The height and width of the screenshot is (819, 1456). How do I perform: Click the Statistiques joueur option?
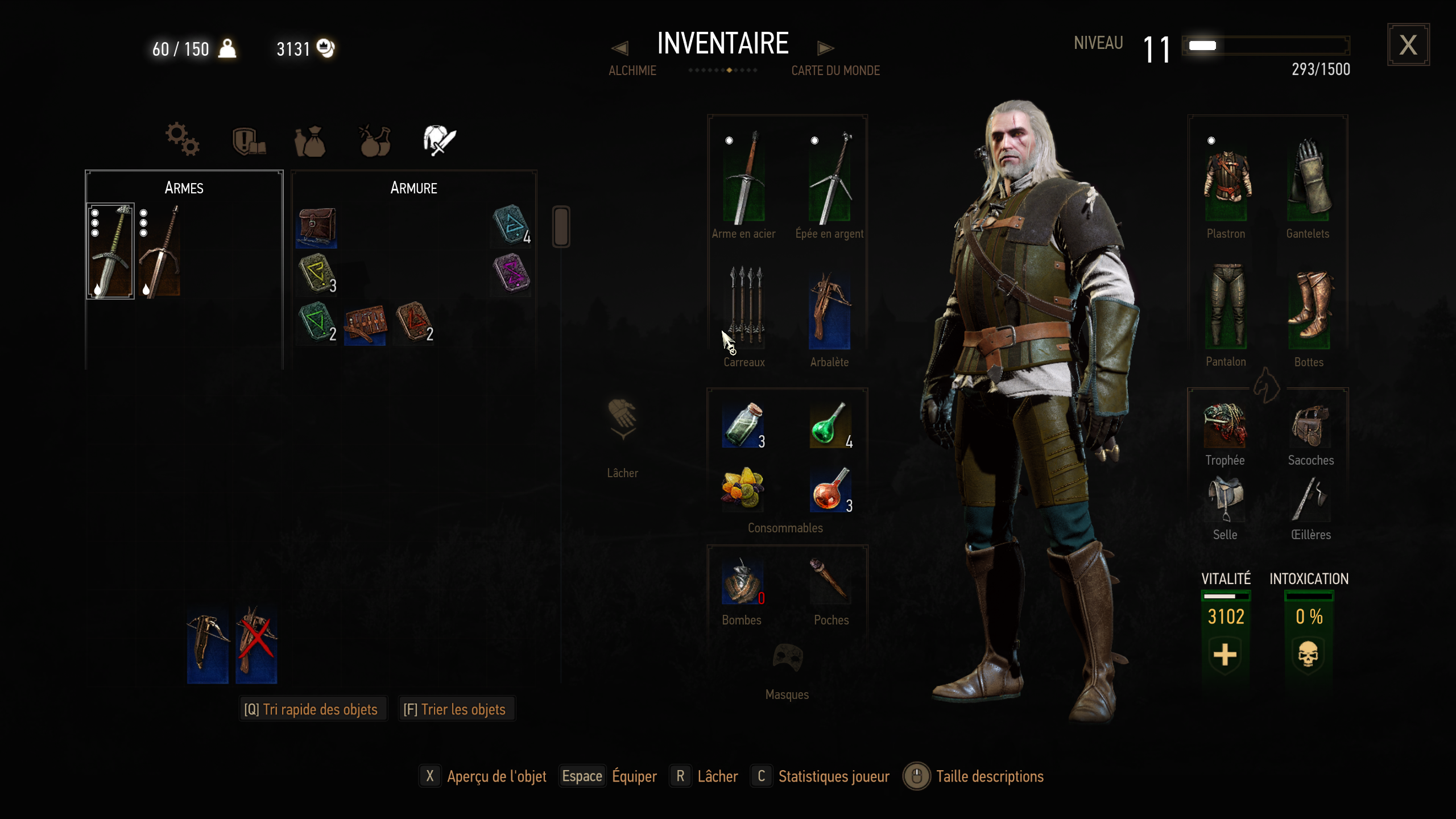coord(834,776)
